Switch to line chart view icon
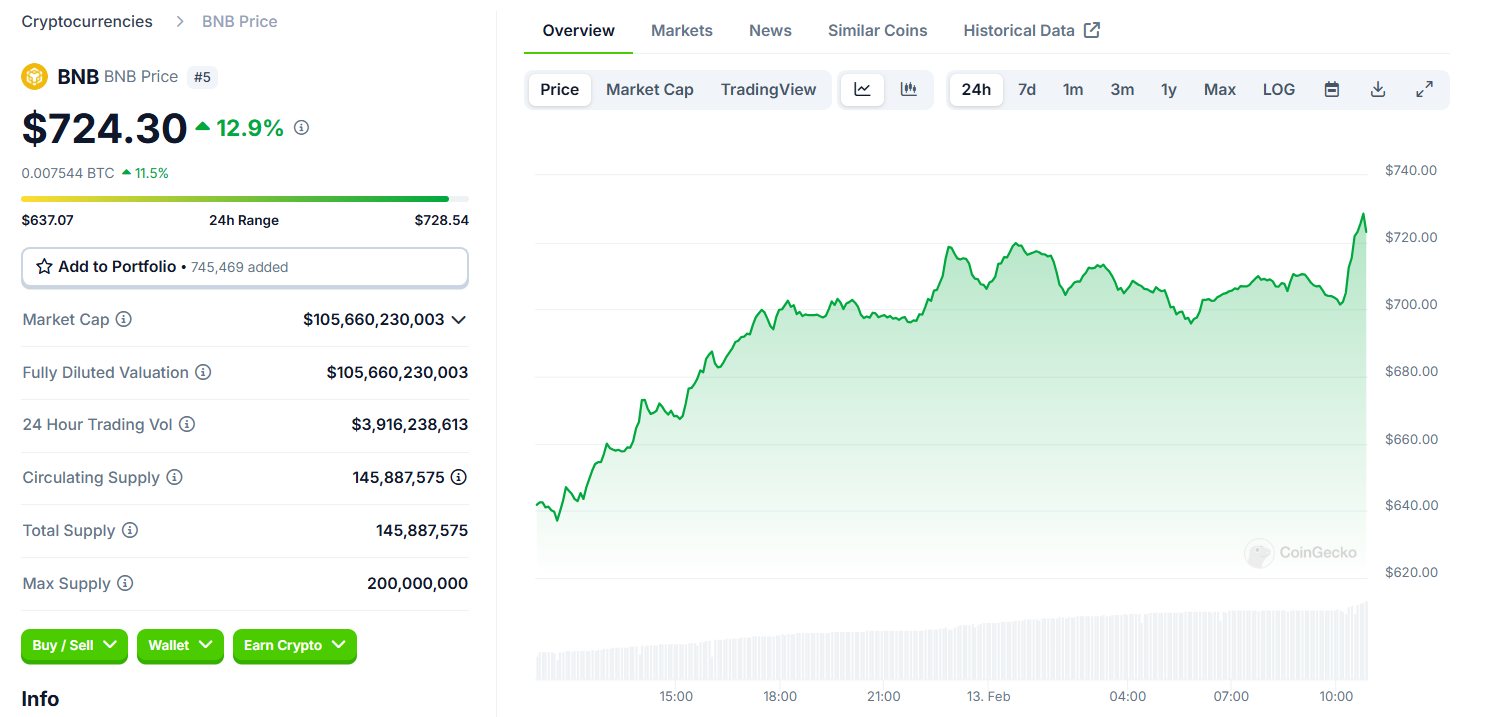Image resolution: width=1492 pixels, height=717 pixels. (862, 89)
